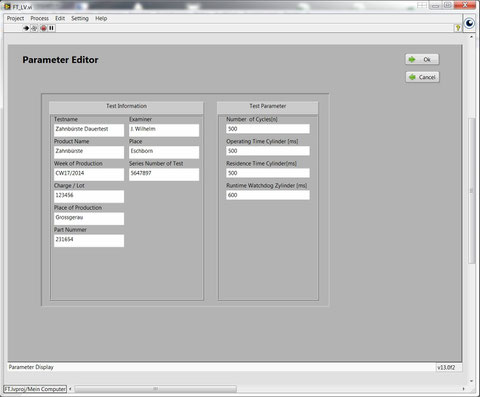The width and height of the screenshot is (480, 397).
Task: Click the Run arrow in the toolbar
Action: 26,28
